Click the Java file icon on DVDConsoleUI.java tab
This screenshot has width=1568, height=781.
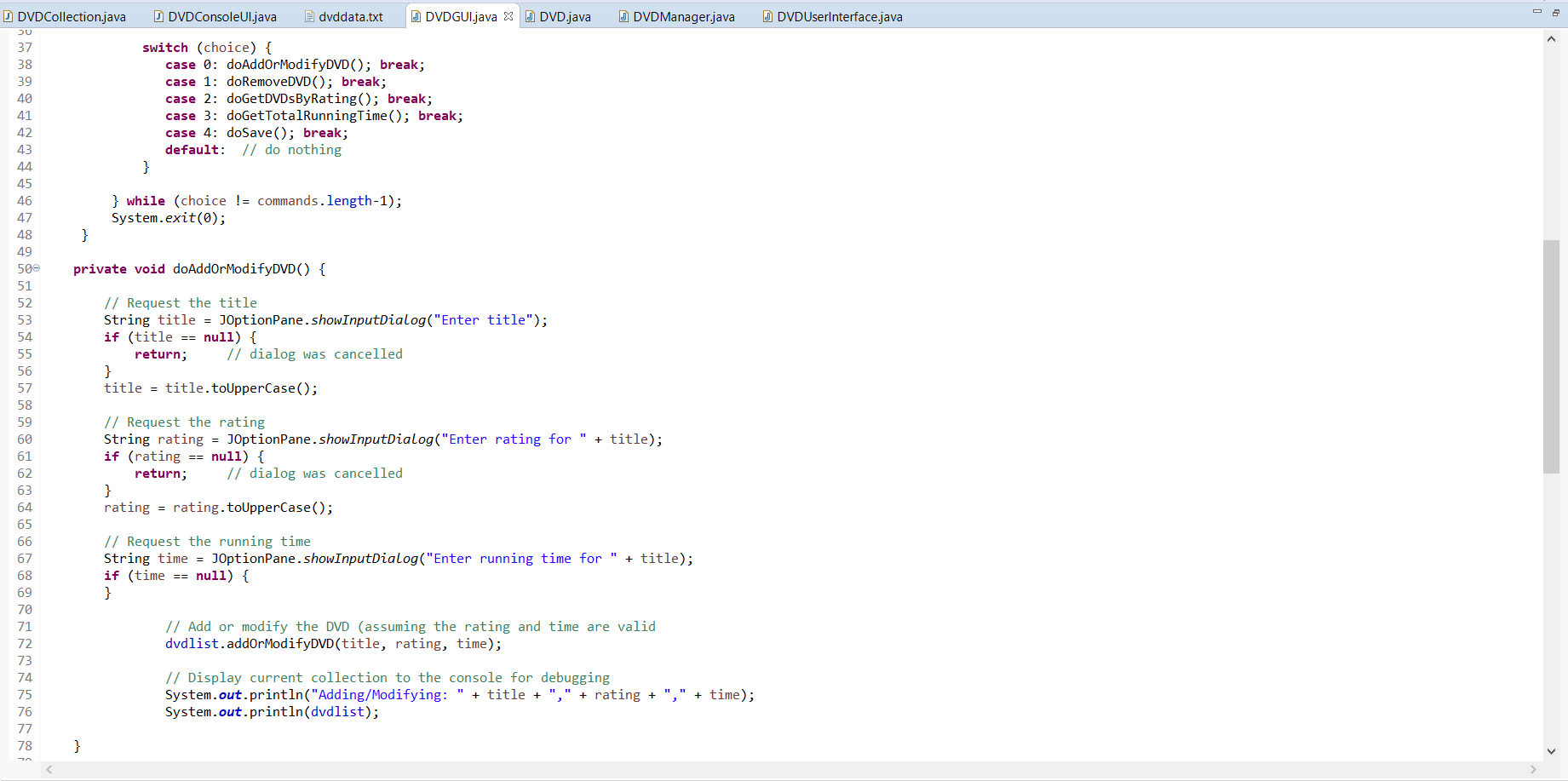[x=158, y=15]
